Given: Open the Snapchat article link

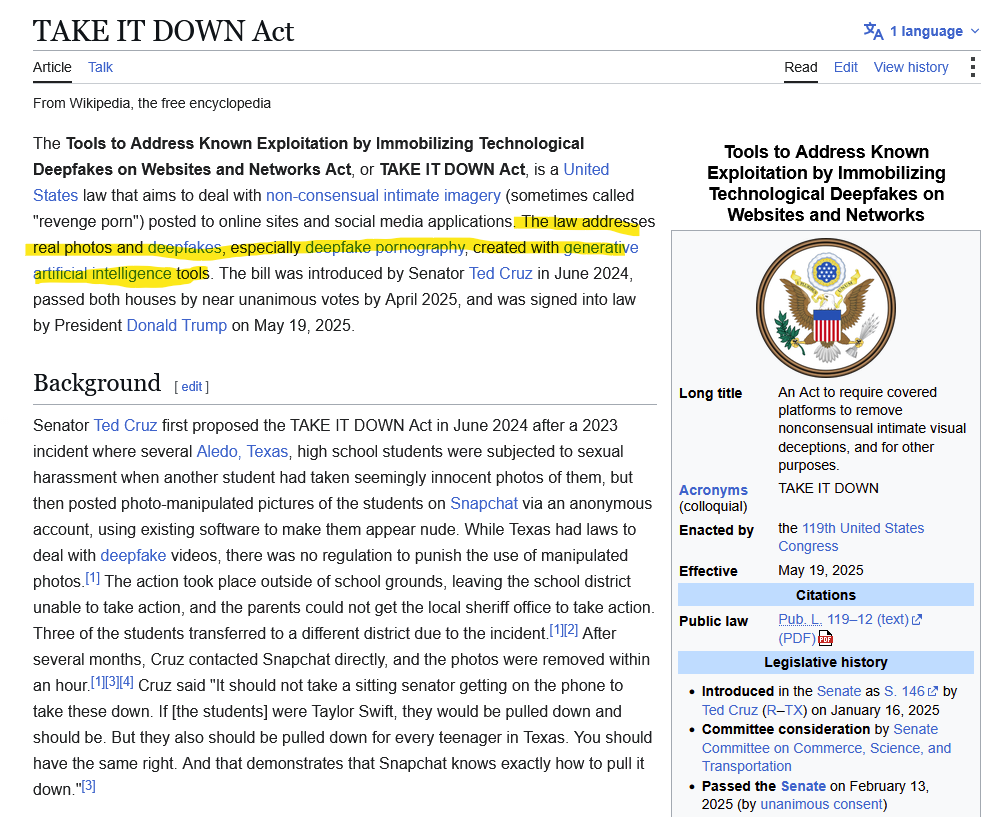Looking at the screenshot, I should click(x=484, y=503).
